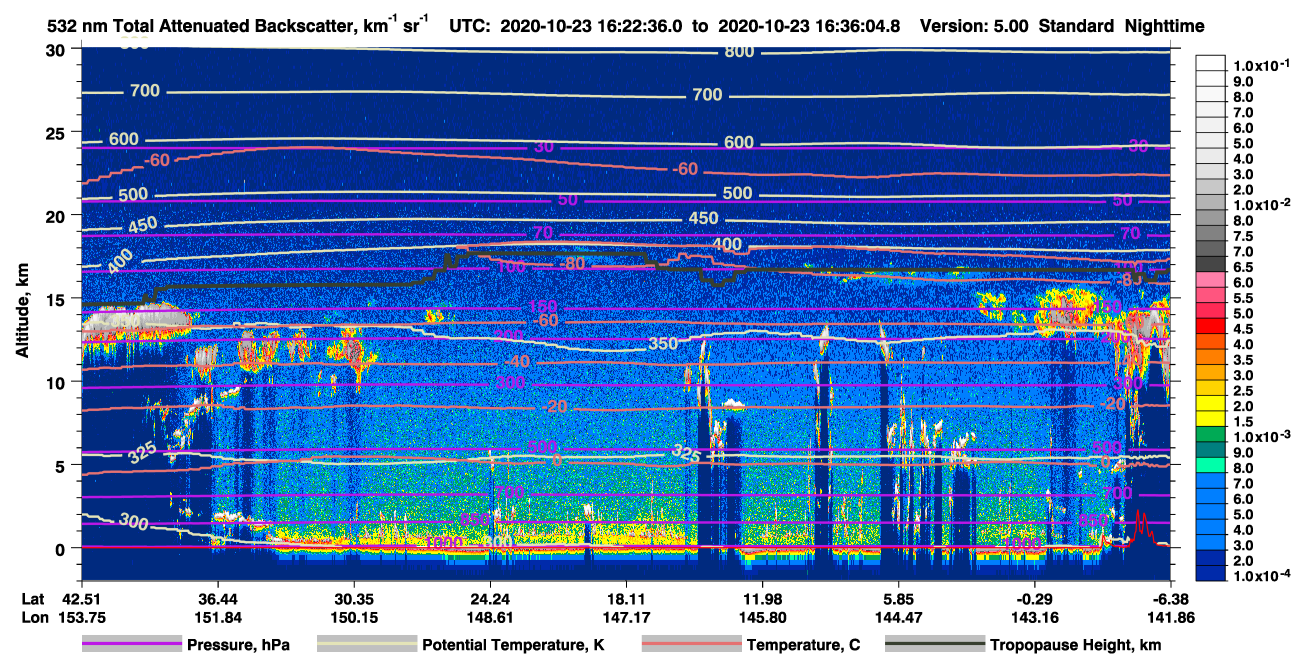This screenshot has width=1300, height=667.
Task: Click the 'Lat' row label
Action: [x=32, y=599]
